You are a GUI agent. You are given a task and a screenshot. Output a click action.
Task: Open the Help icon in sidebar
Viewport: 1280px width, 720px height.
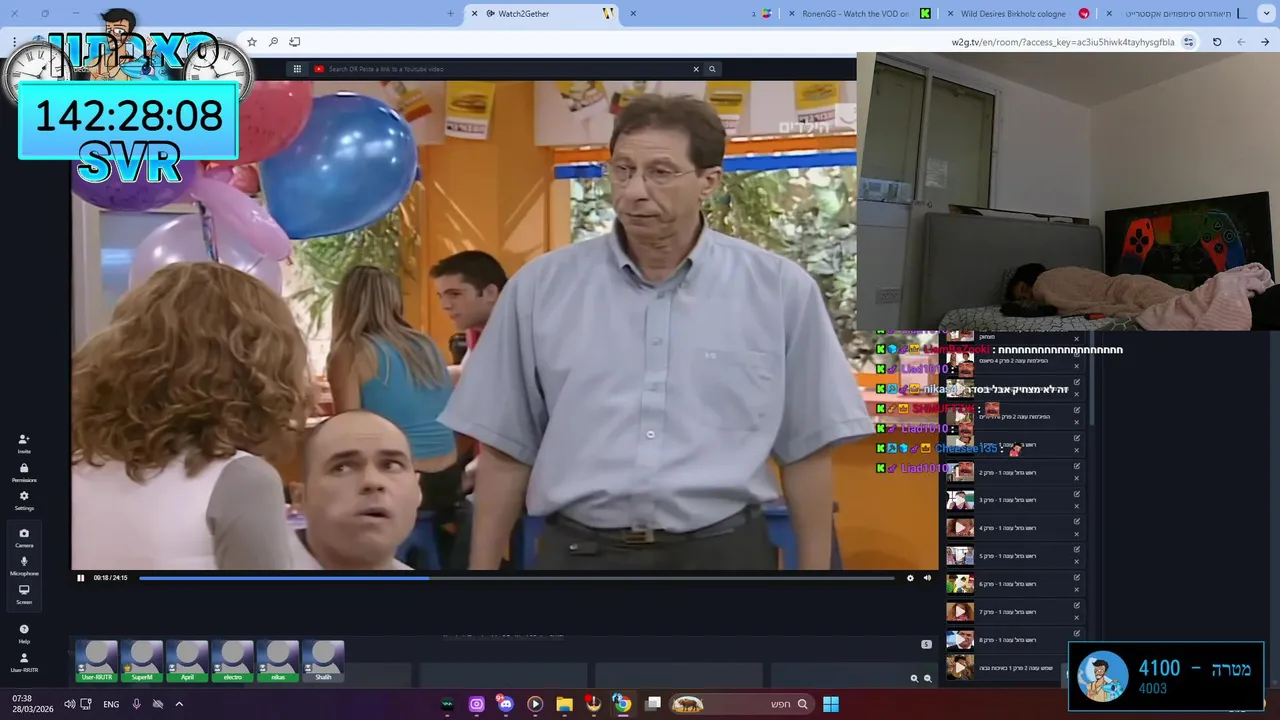pos(24,633)
